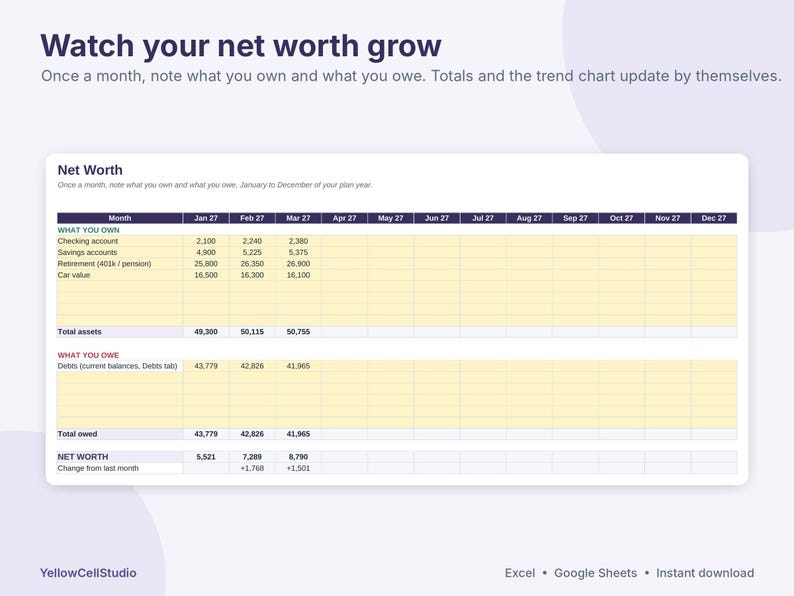Select checking value 2,100 for January

[206, 241]
